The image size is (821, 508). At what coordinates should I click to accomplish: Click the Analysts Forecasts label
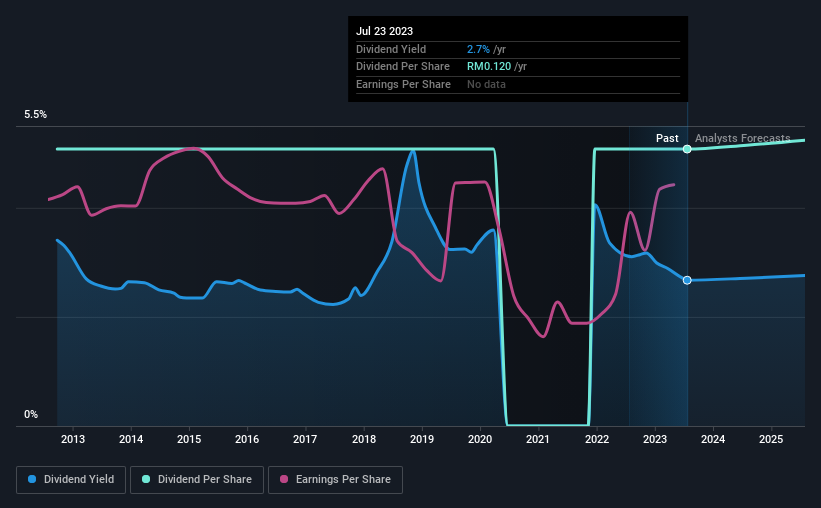[x=742, y=138]
